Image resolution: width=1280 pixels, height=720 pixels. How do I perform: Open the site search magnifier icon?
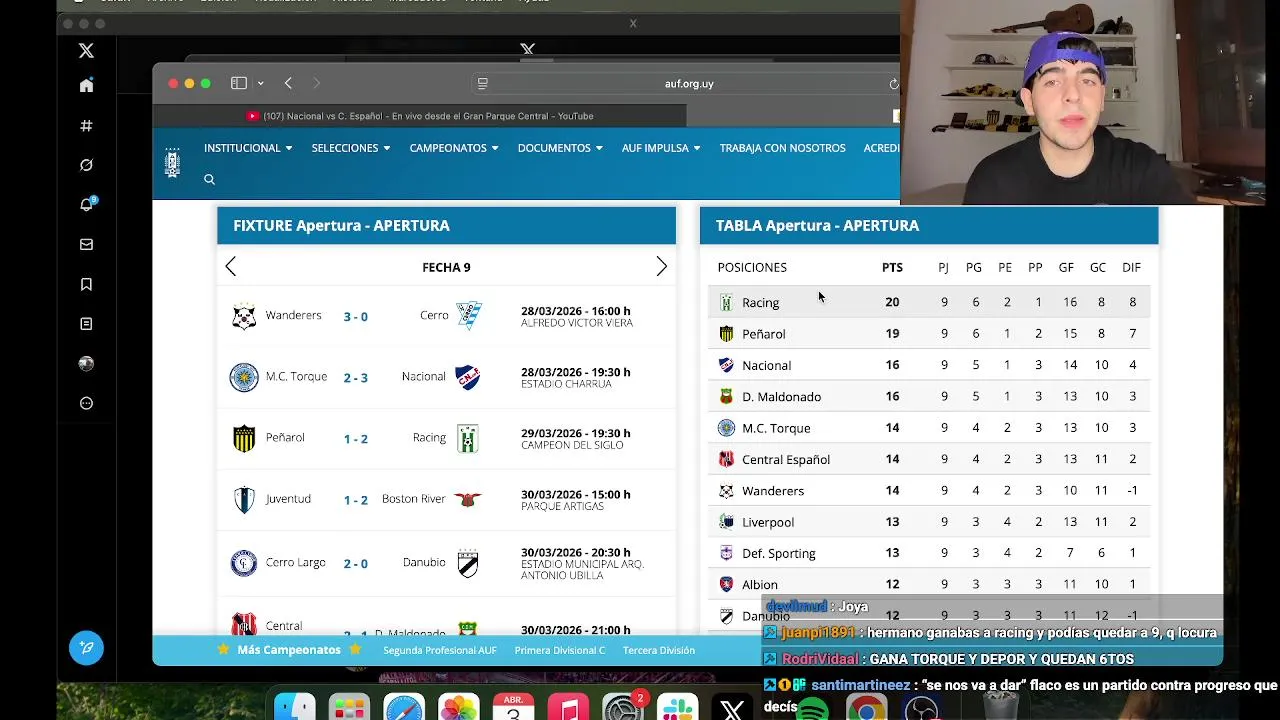(209, 179)
